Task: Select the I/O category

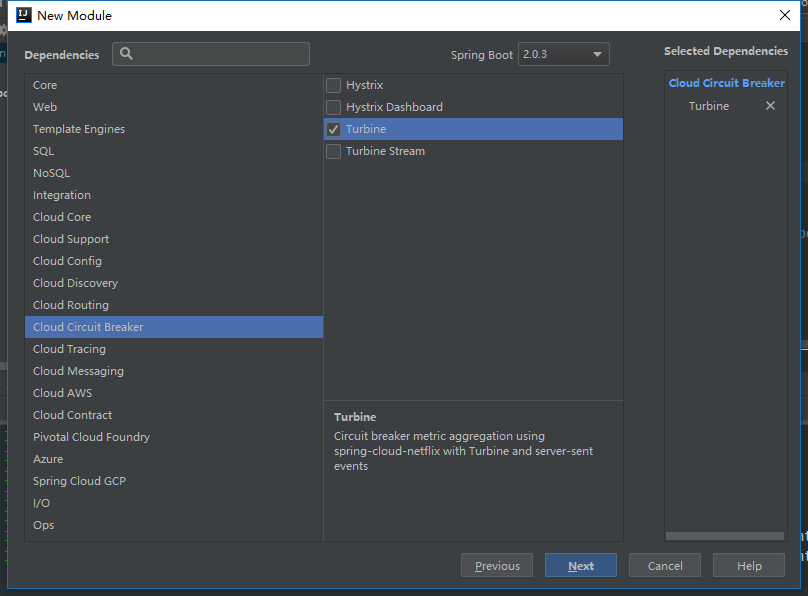Action: point(174,503)
